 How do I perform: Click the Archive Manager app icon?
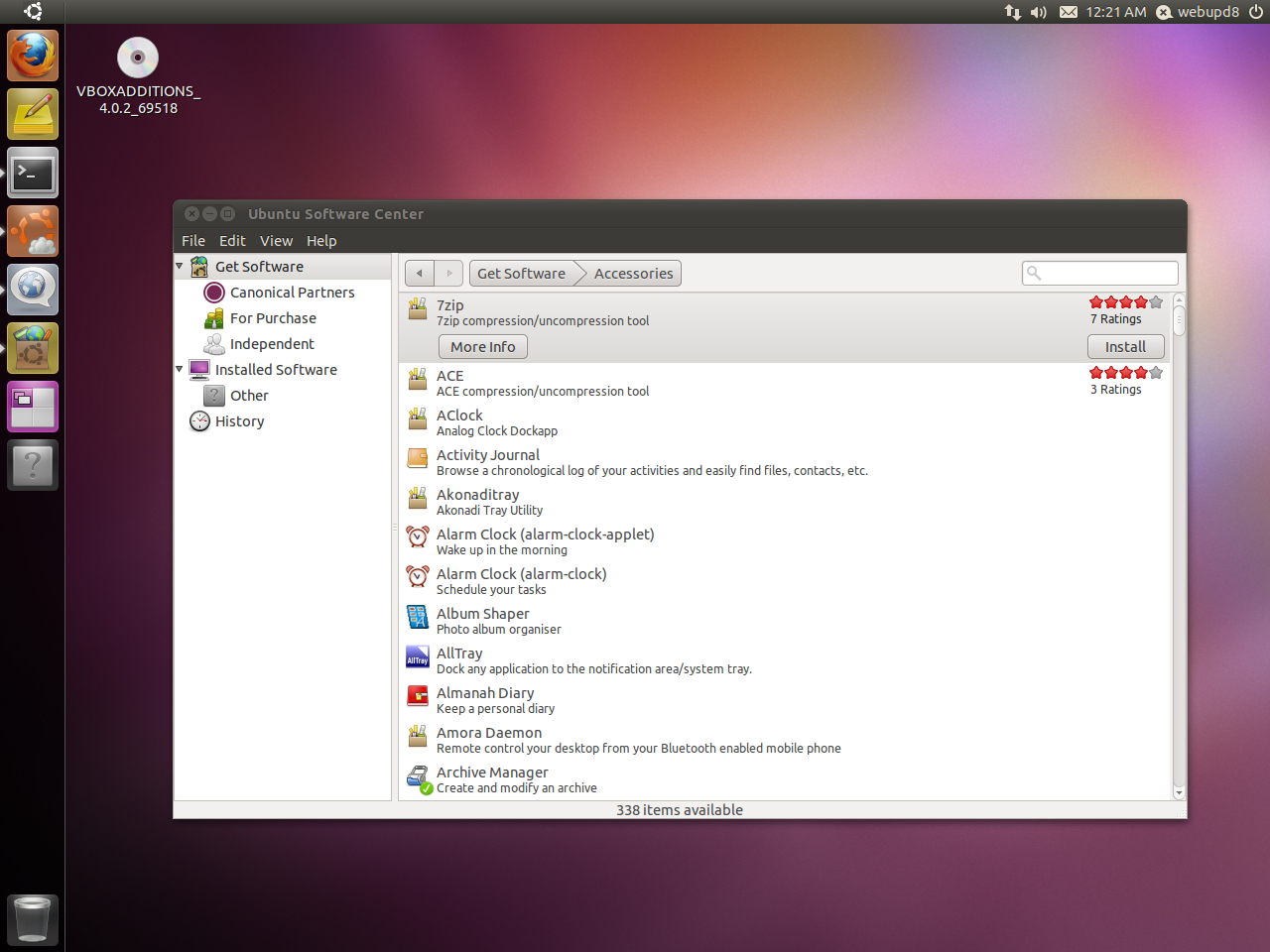419,778
